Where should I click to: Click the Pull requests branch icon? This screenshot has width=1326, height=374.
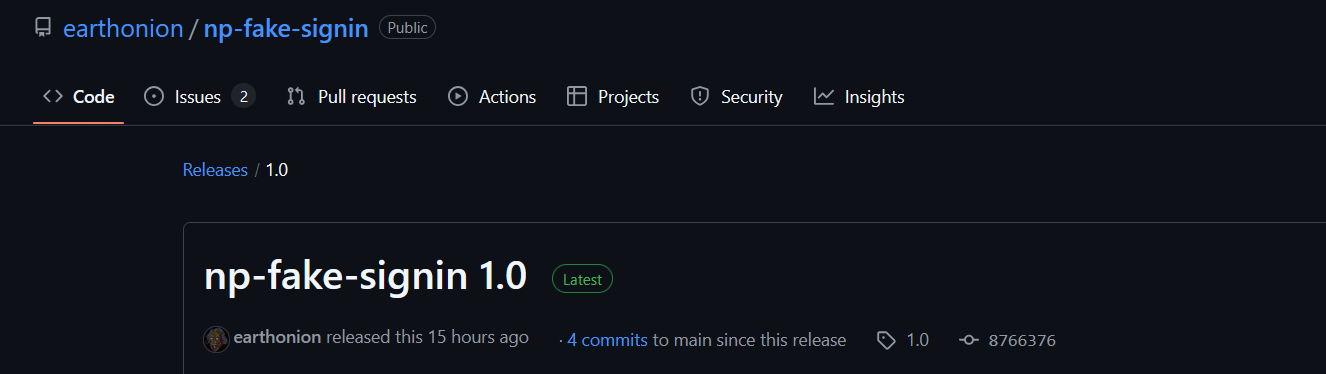coord(296,97)
